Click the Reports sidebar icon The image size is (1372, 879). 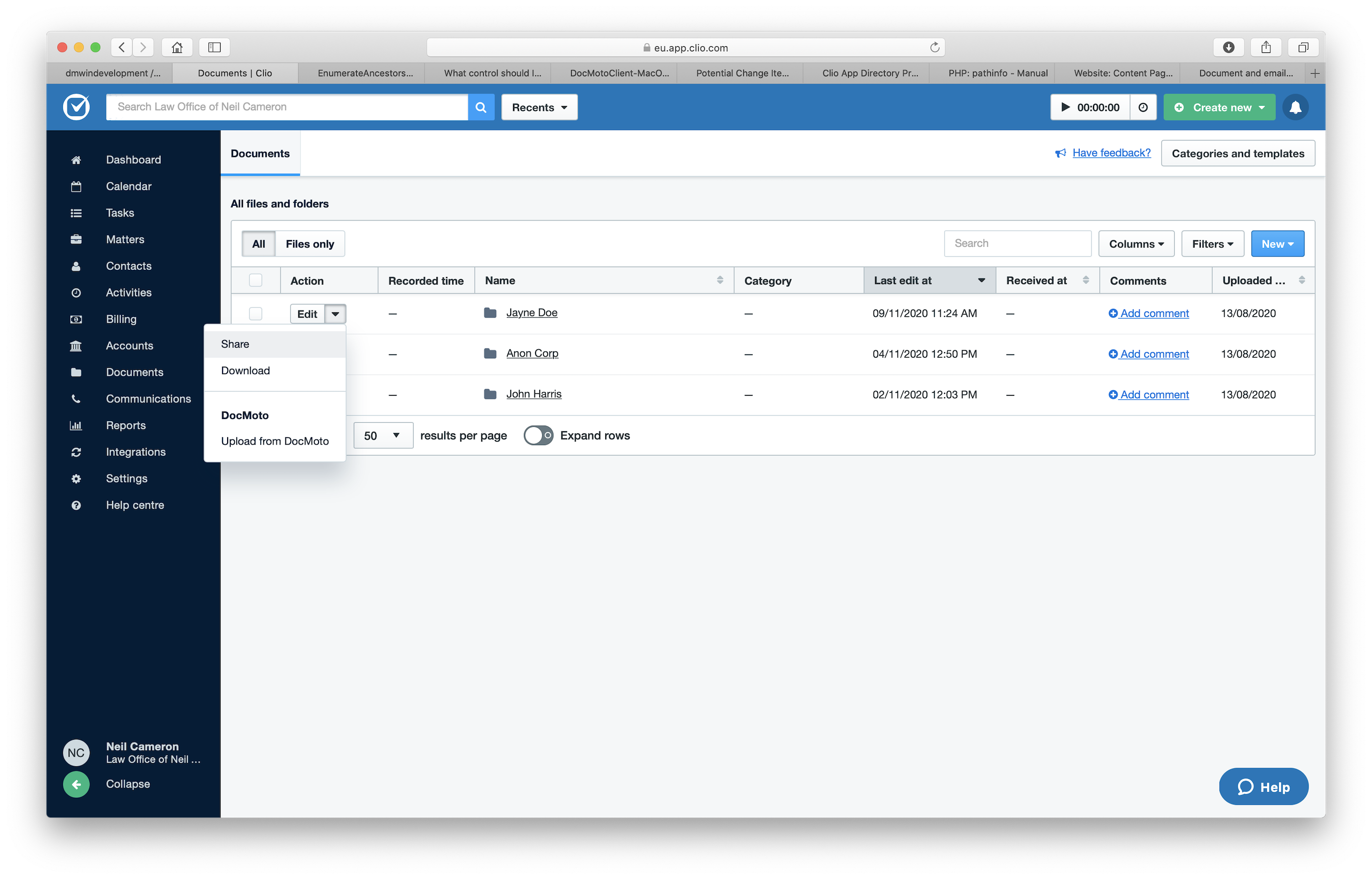[x=77, y=425]
